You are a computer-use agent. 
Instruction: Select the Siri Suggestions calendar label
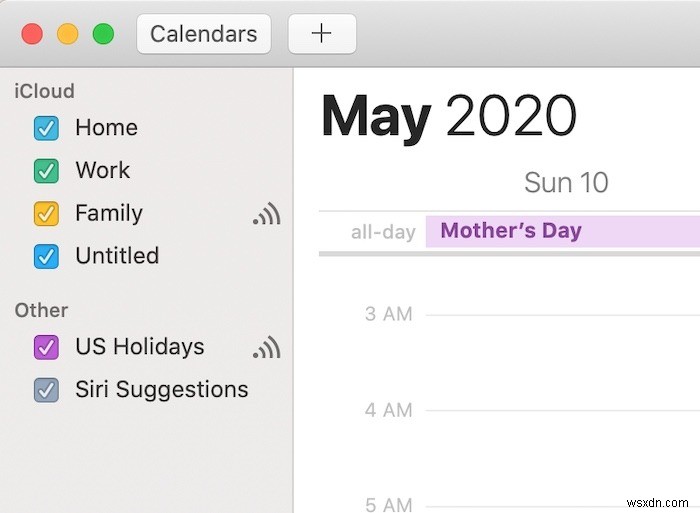click(162, 390)
